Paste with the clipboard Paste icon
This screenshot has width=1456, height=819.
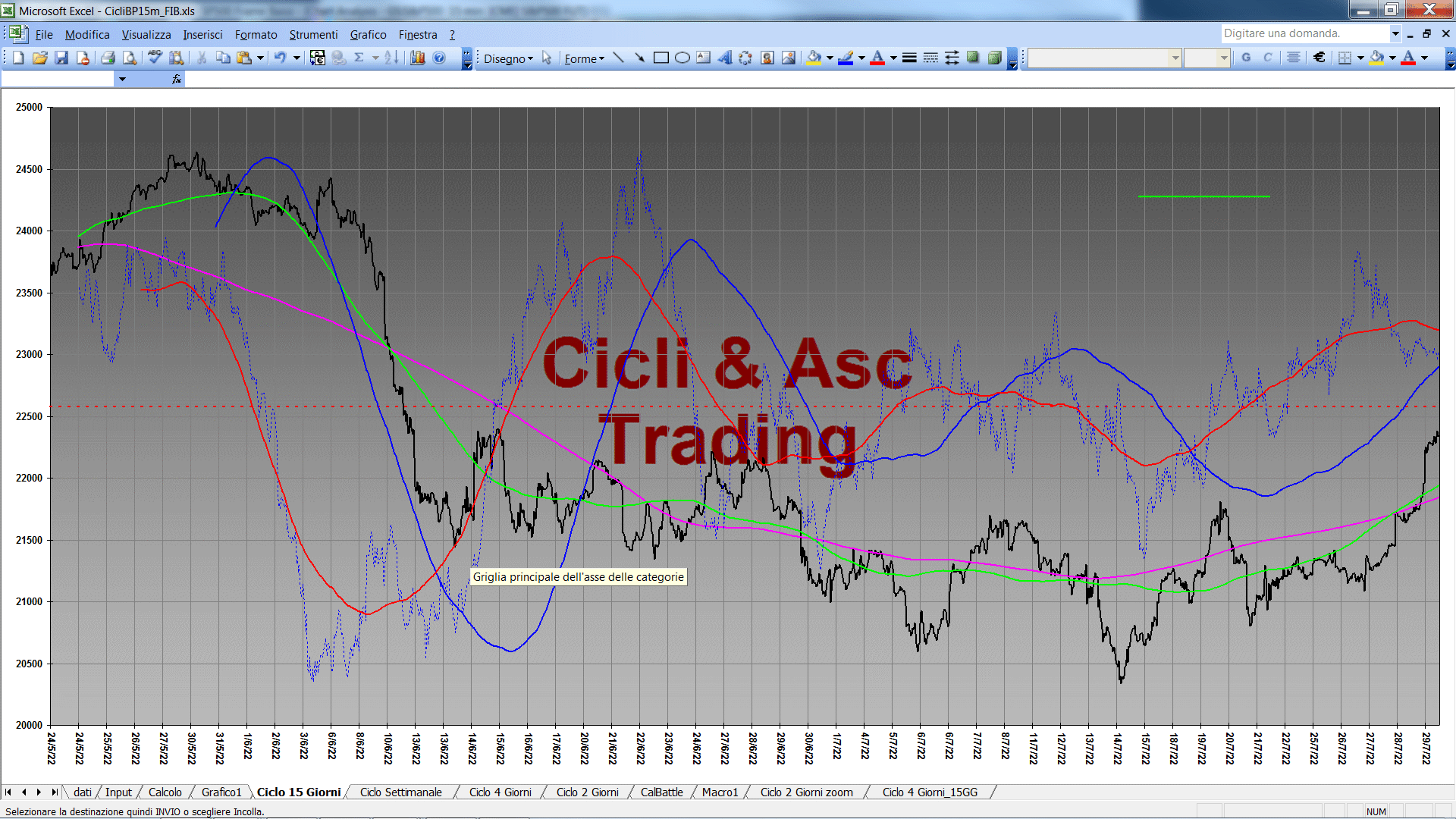point(243,58)
